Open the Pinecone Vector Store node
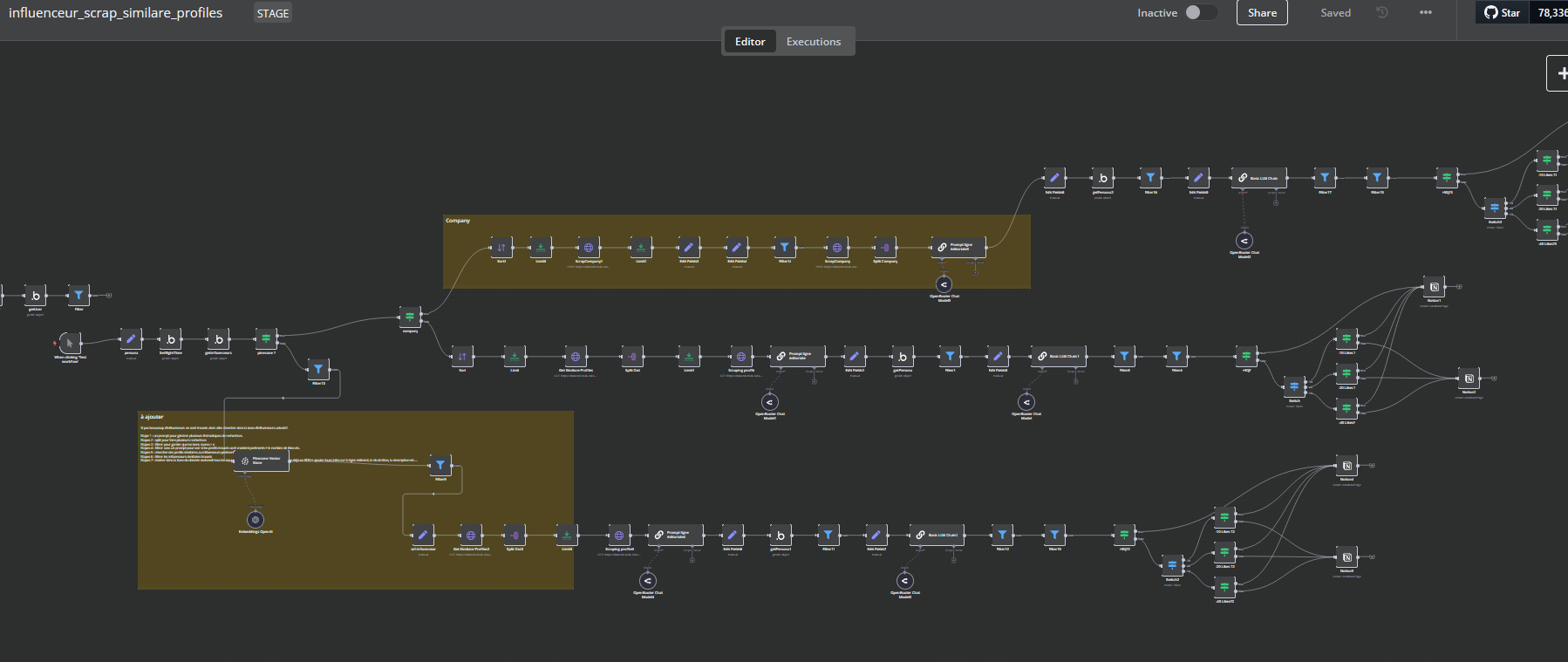The height and width of the screenshot is (662, 1568). 262,461
